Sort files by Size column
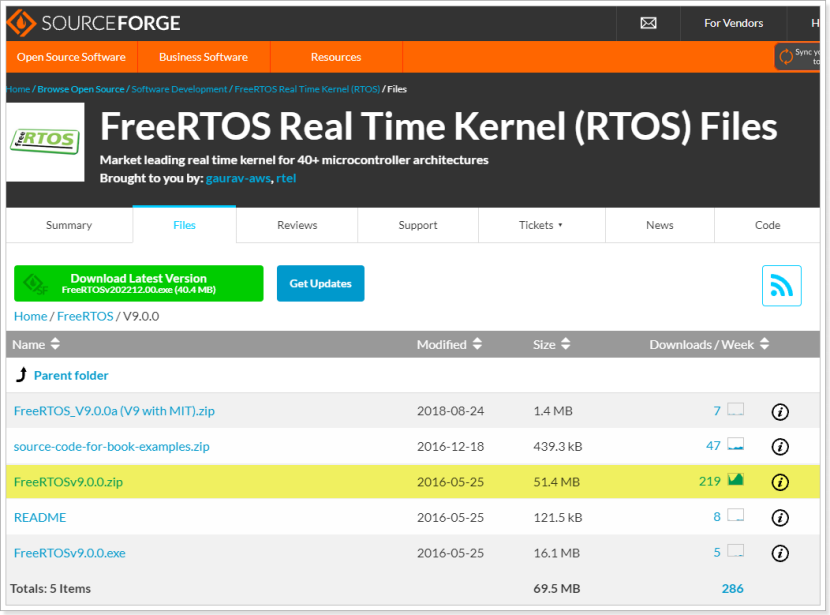The image size is (830, 615). [x=552, y=345]
